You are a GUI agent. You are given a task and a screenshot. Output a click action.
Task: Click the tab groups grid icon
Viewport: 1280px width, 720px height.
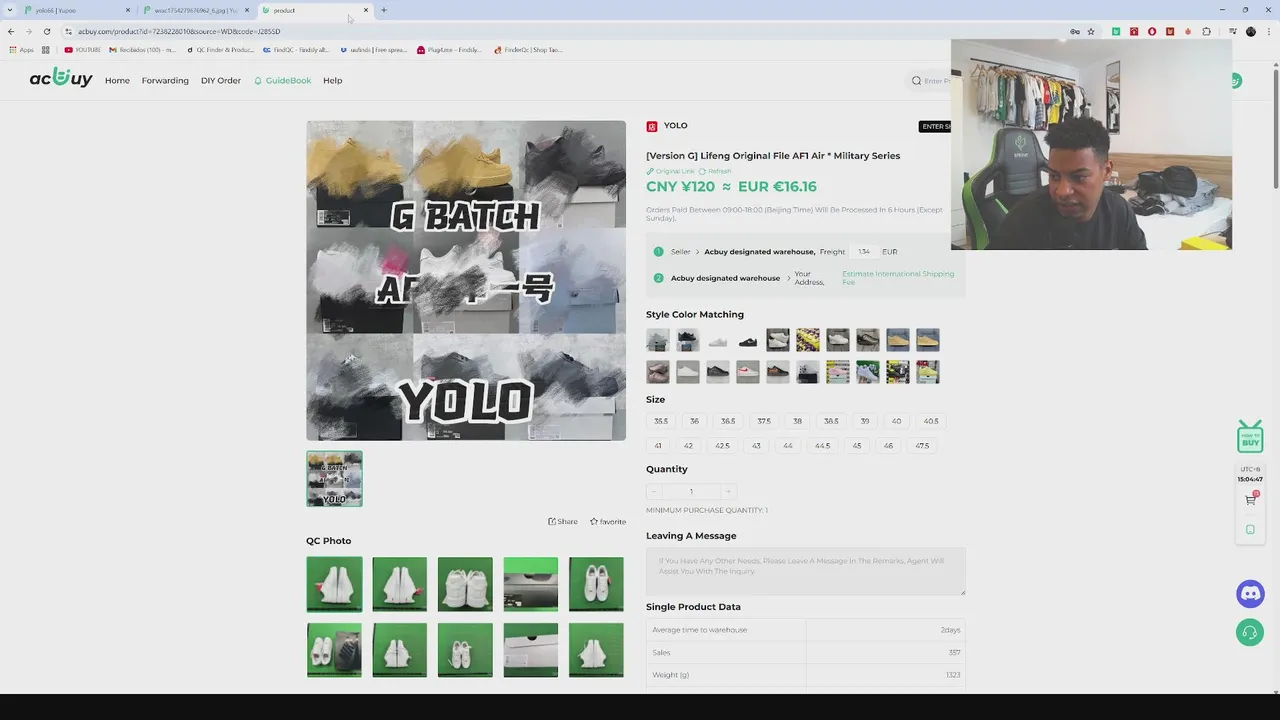tap(45, 49)
